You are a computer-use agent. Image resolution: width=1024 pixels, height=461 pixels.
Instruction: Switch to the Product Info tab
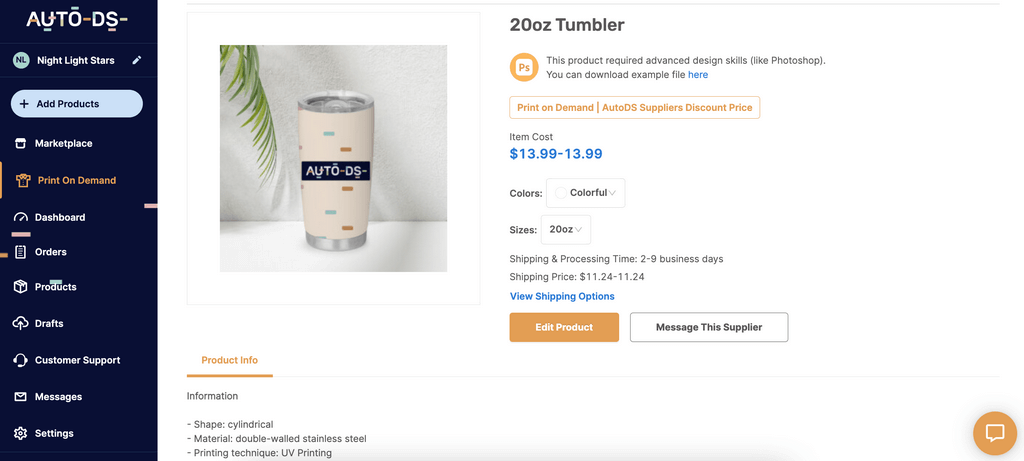229,360
